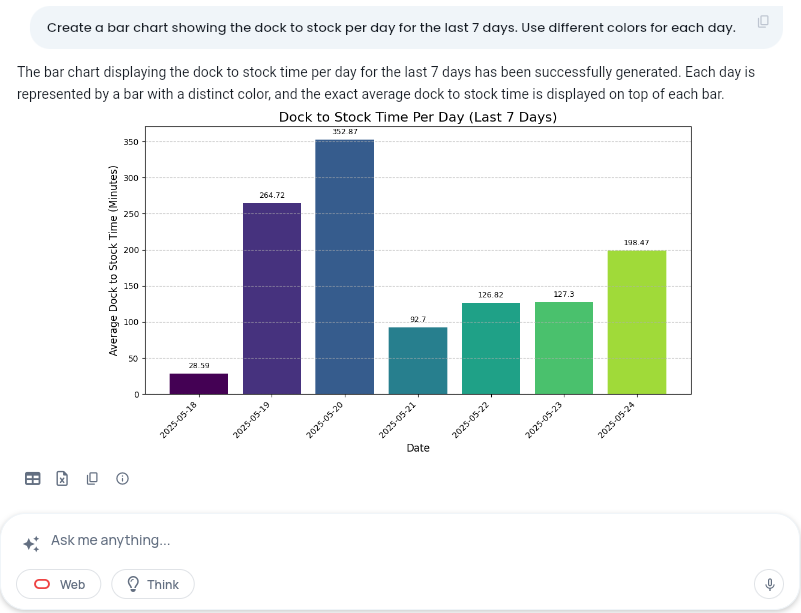Export results using the Excel file icon
The width and height of the screenshot is (801, 613).
point(62,479)
